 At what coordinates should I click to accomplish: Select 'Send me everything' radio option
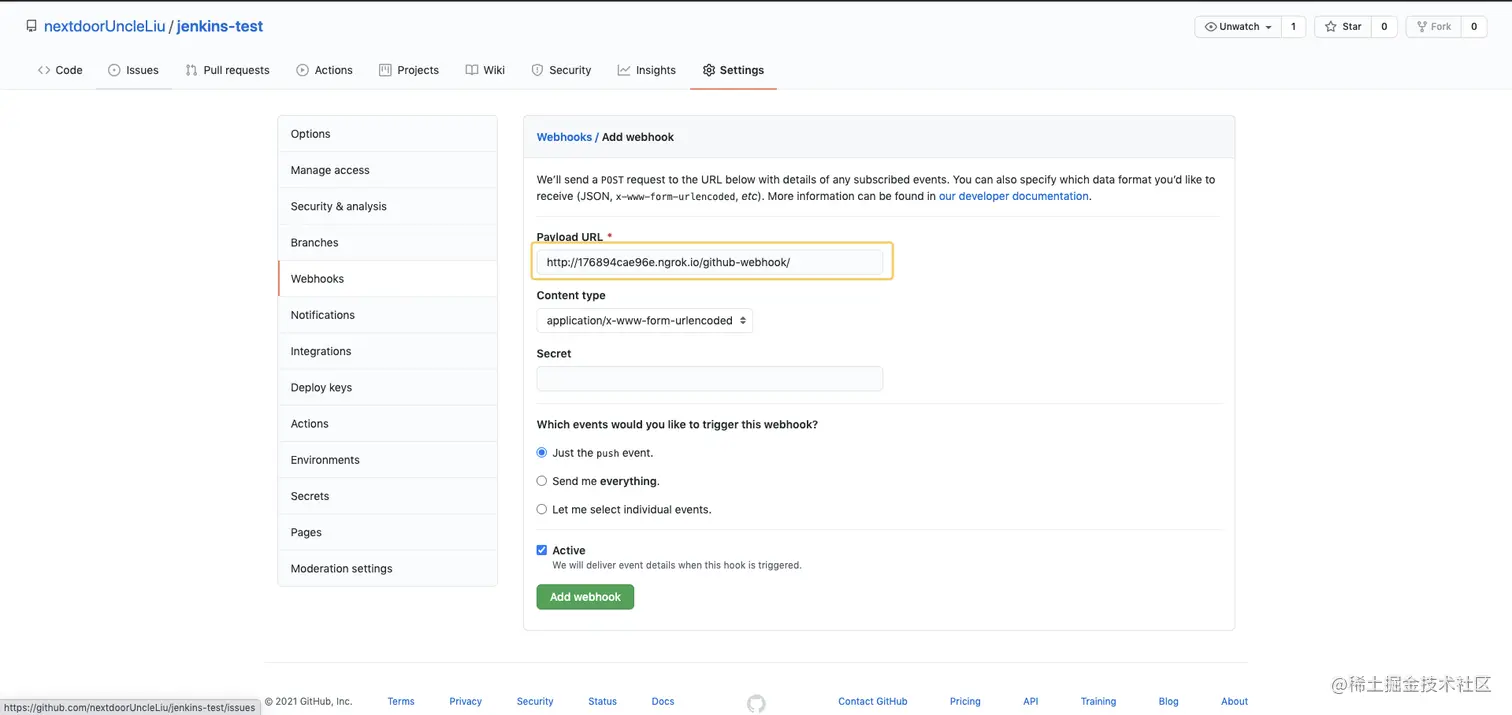[542, 481]
